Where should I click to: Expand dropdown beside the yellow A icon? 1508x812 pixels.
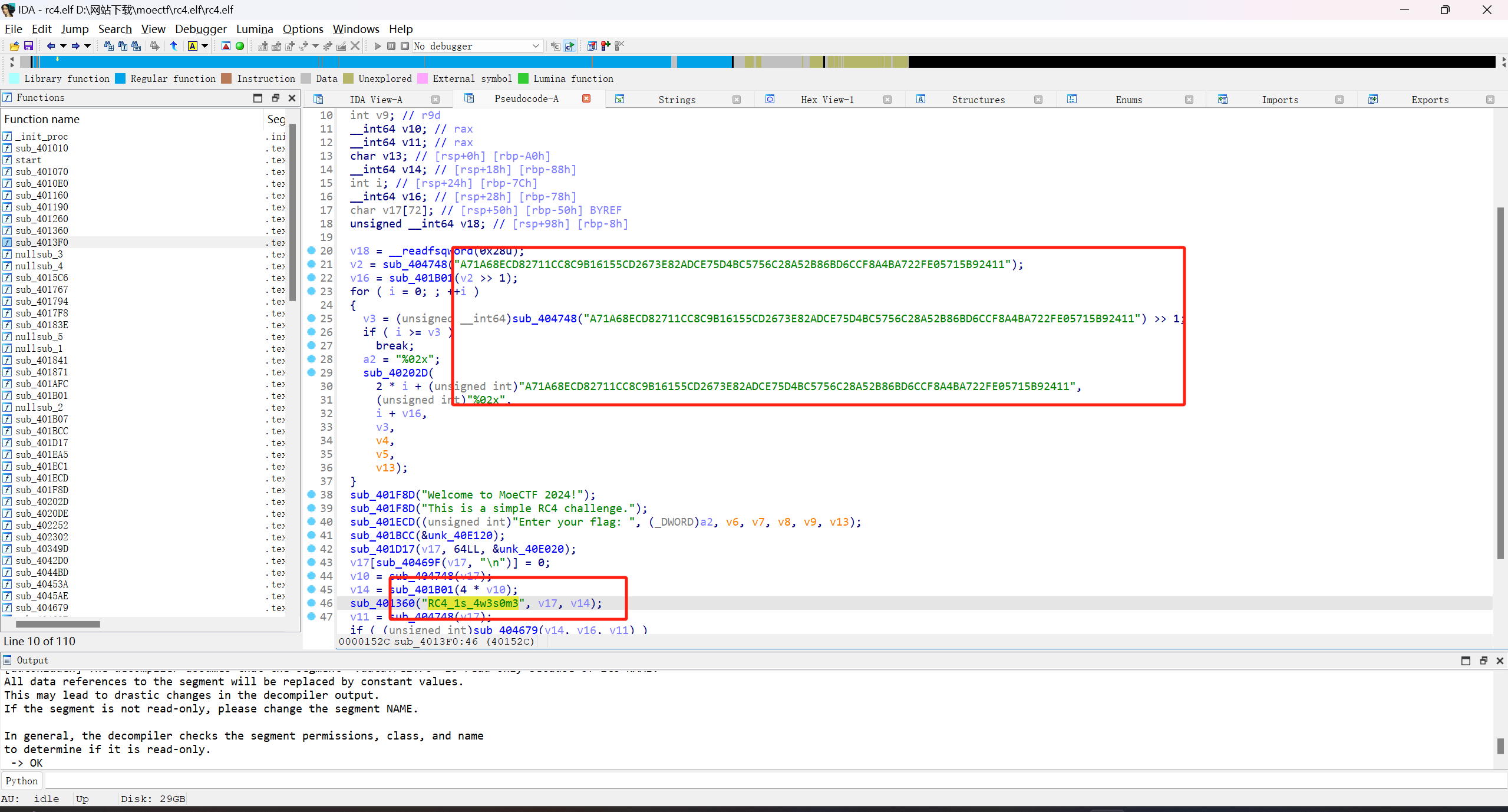[205, 46]
